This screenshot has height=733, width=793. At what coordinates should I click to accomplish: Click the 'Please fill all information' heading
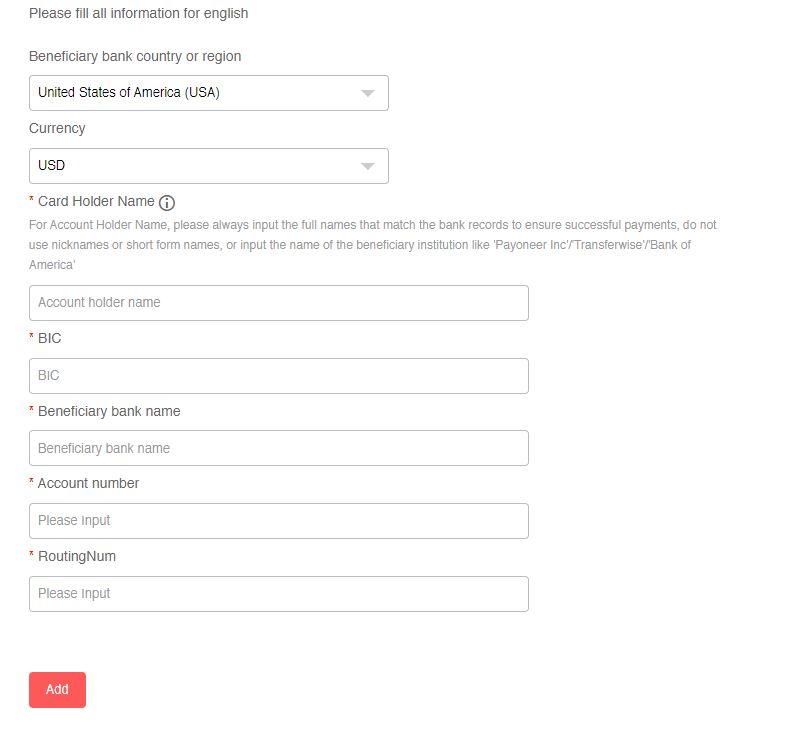[138, 13]
